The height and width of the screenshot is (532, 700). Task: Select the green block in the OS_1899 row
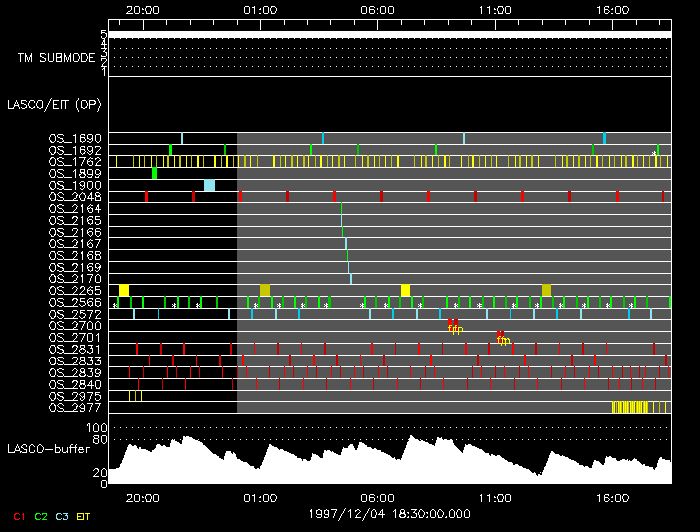click(x=154, y=173)
